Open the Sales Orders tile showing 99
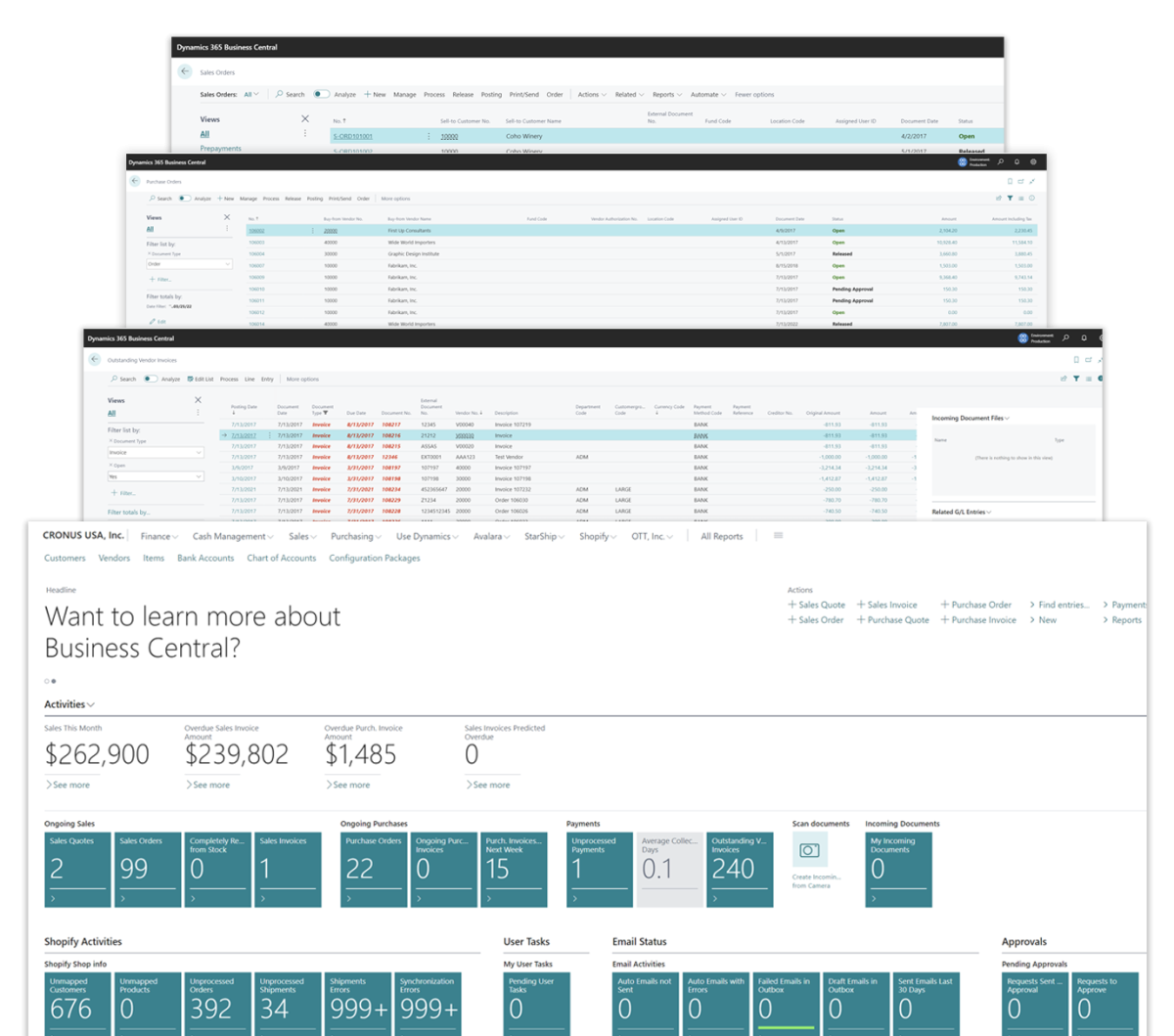The height and width of the screenshot is (1036, 1174). [x=148, y=870]
